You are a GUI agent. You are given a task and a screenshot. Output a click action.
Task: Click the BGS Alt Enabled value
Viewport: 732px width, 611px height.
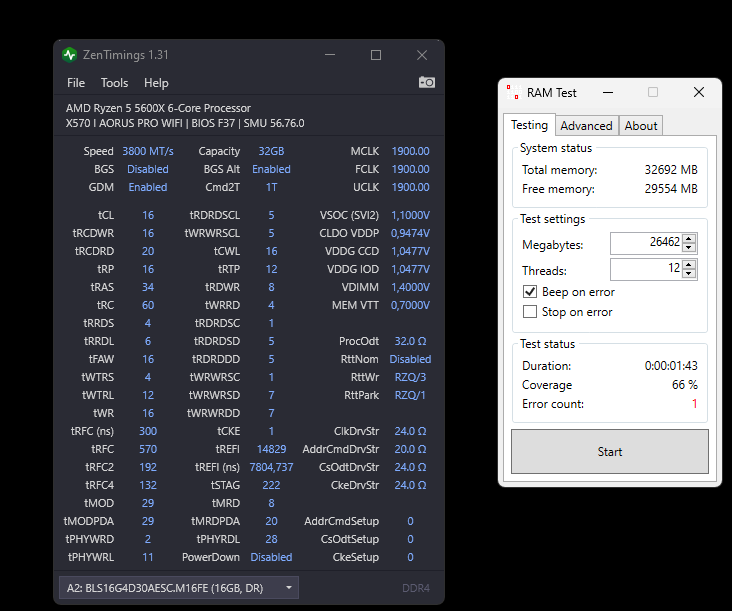click(x=271, y=169)
